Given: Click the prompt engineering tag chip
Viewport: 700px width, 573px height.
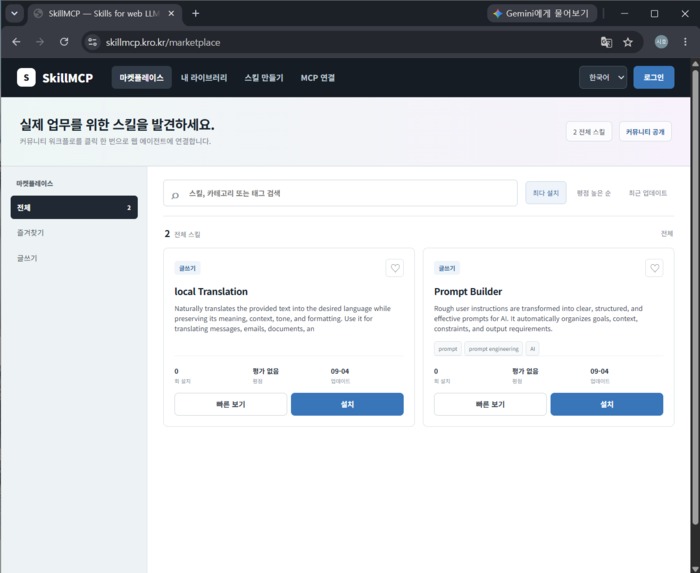Looking at the screenshot, I should tap(493, 349).
